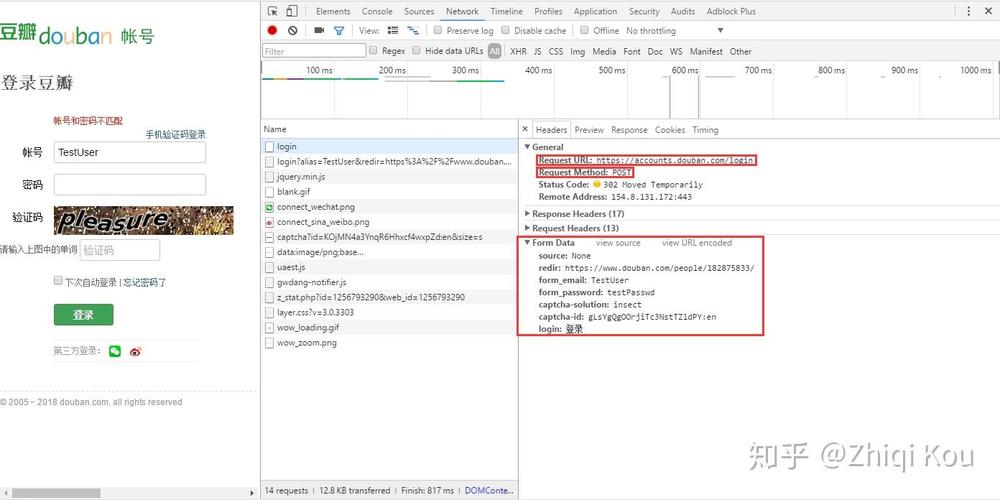Click the inspect element picker icon
1000x500 pixels.
point(273,12)
